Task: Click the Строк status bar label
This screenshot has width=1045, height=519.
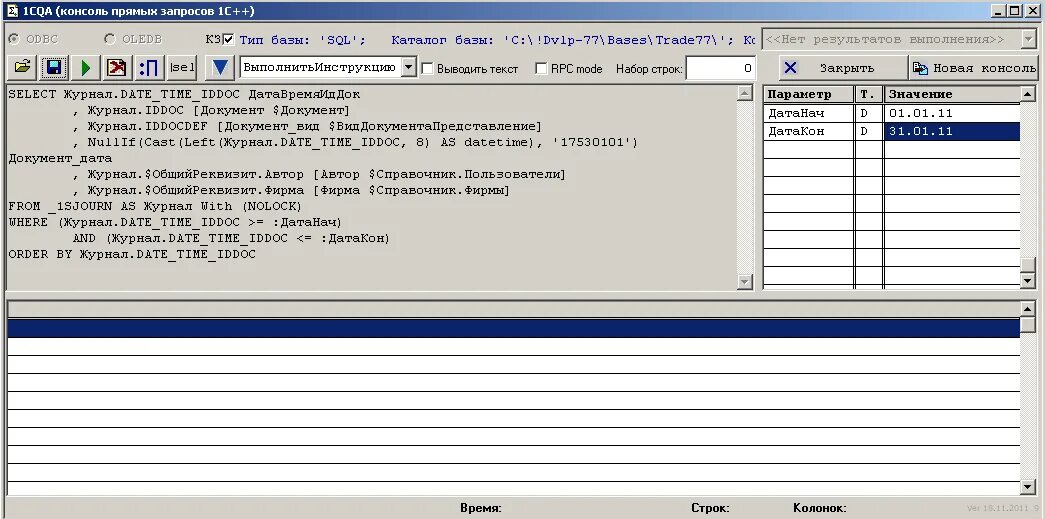Action: click(x=710, y=508)
